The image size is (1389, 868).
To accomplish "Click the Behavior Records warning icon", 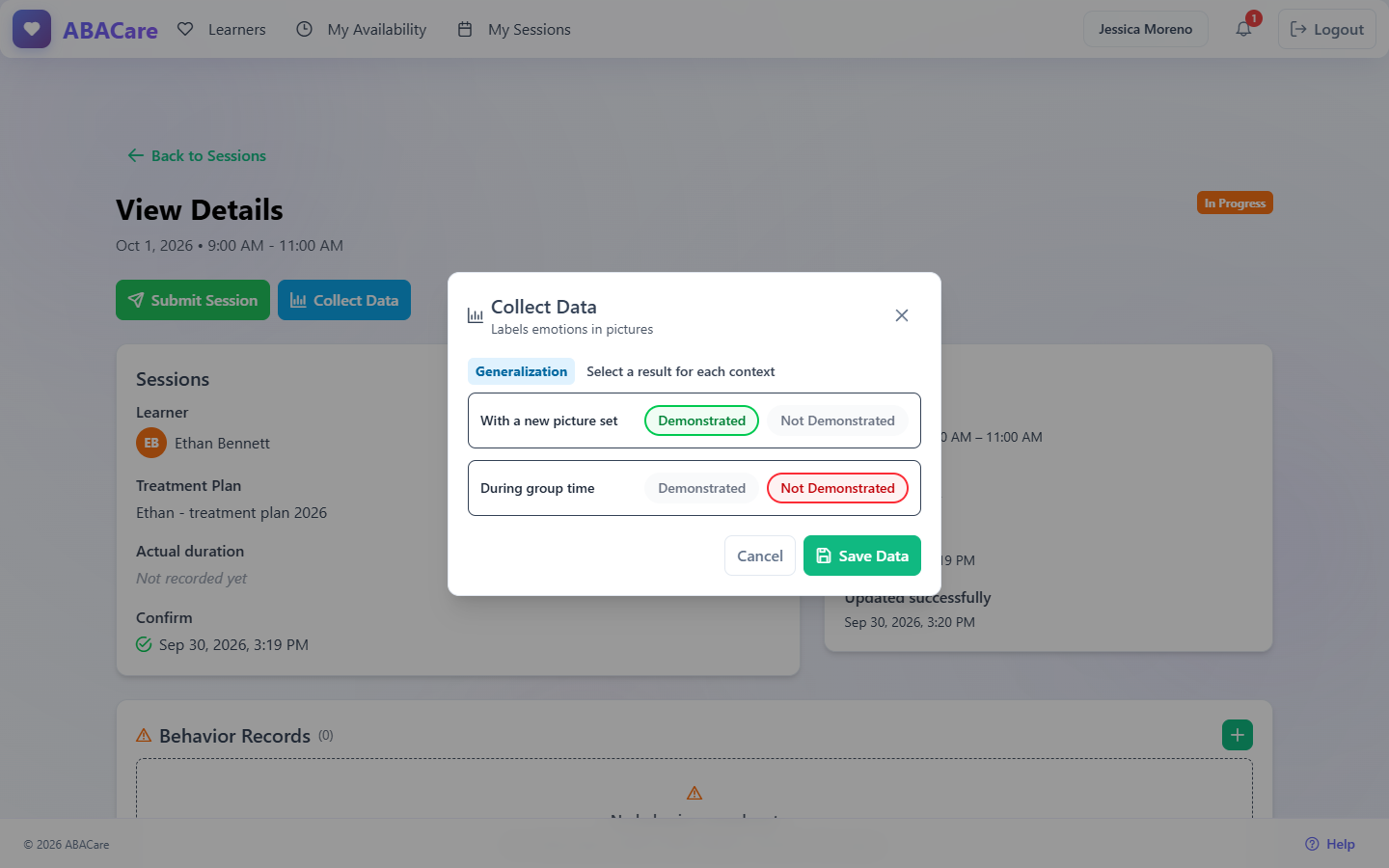I will coord(144,735).
